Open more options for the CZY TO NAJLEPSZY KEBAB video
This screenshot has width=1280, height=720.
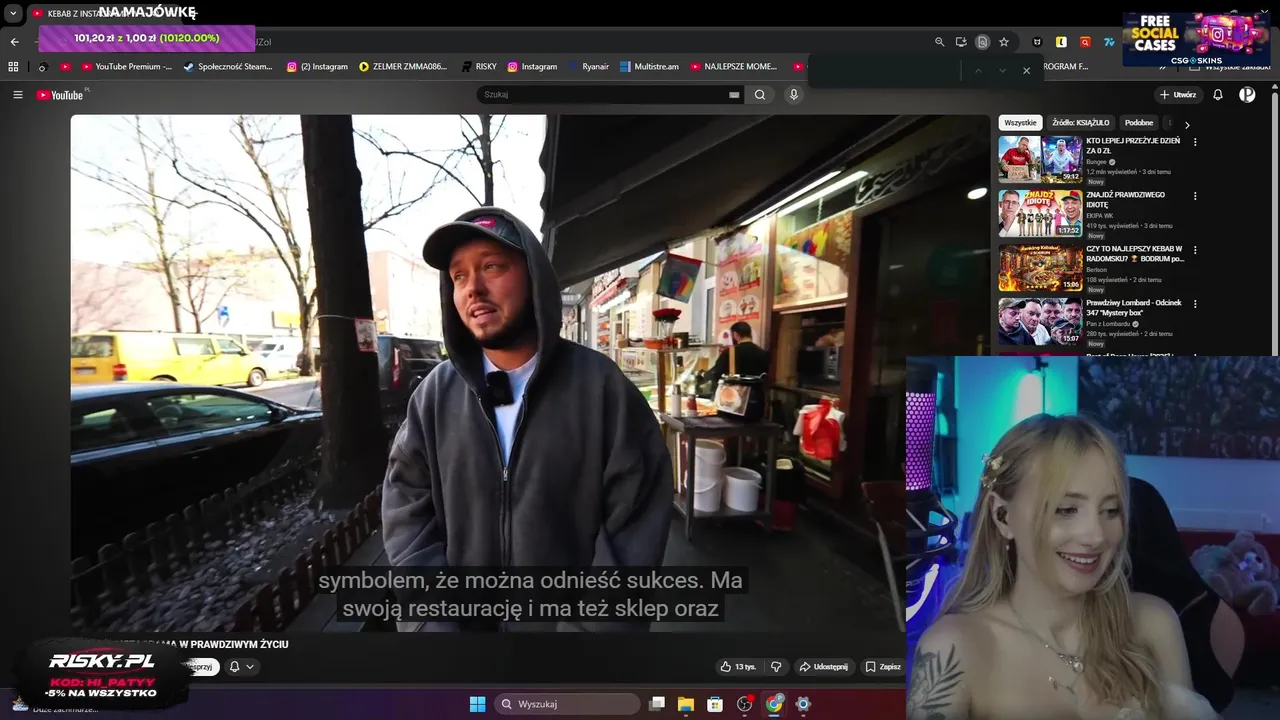[x=1194, y=250]
